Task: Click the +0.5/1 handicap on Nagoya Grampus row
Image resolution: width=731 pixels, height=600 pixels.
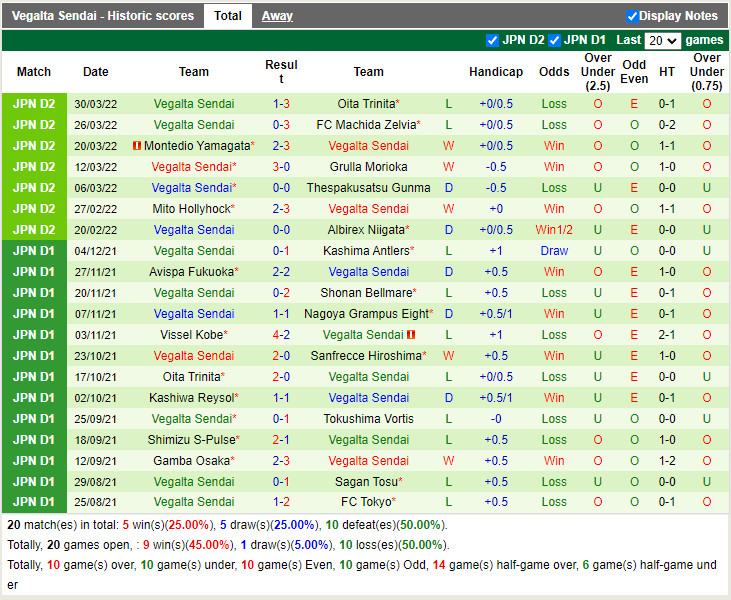Action: (x=496, y=314)
